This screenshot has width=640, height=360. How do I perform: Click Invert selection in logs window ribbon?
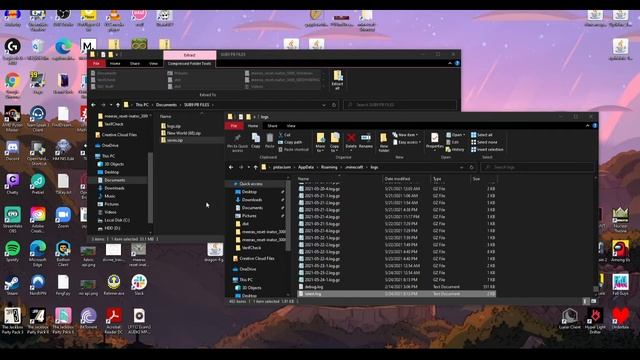[x=487, y=149]
